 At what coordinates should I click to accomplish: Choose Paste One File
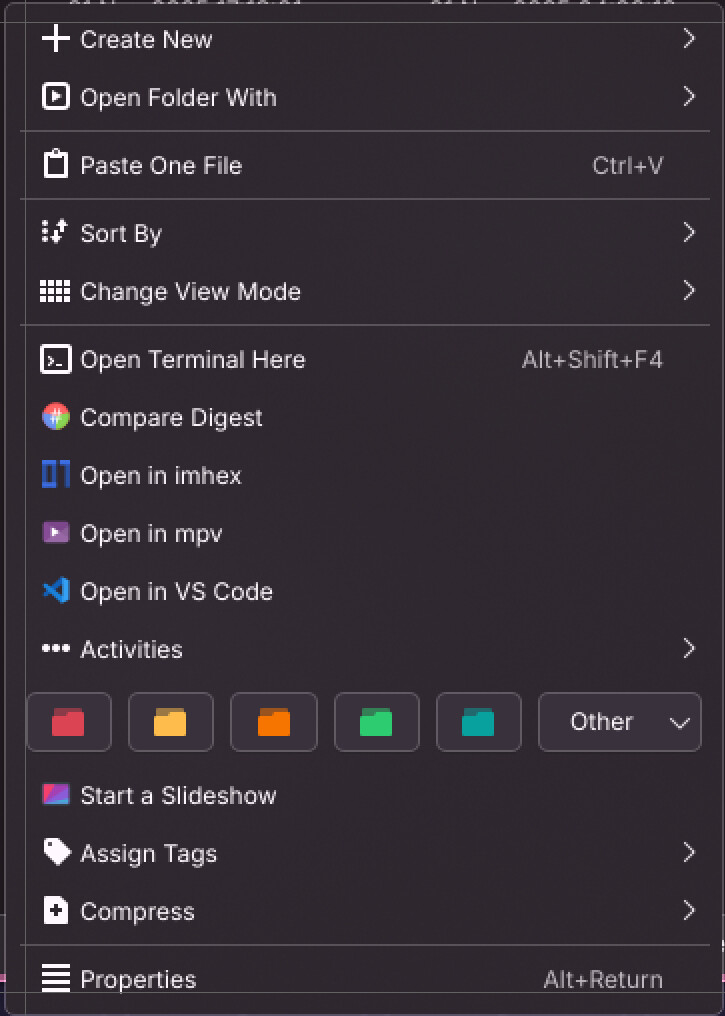pyautogui.click(x=161, y=165)
